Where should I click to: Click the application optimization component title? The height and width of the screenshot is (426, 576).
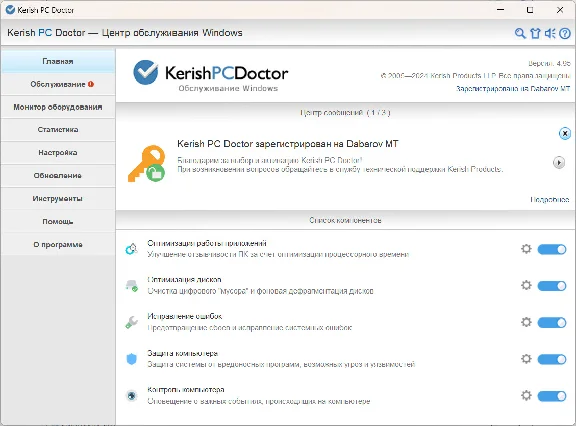[x=207, y=243]
